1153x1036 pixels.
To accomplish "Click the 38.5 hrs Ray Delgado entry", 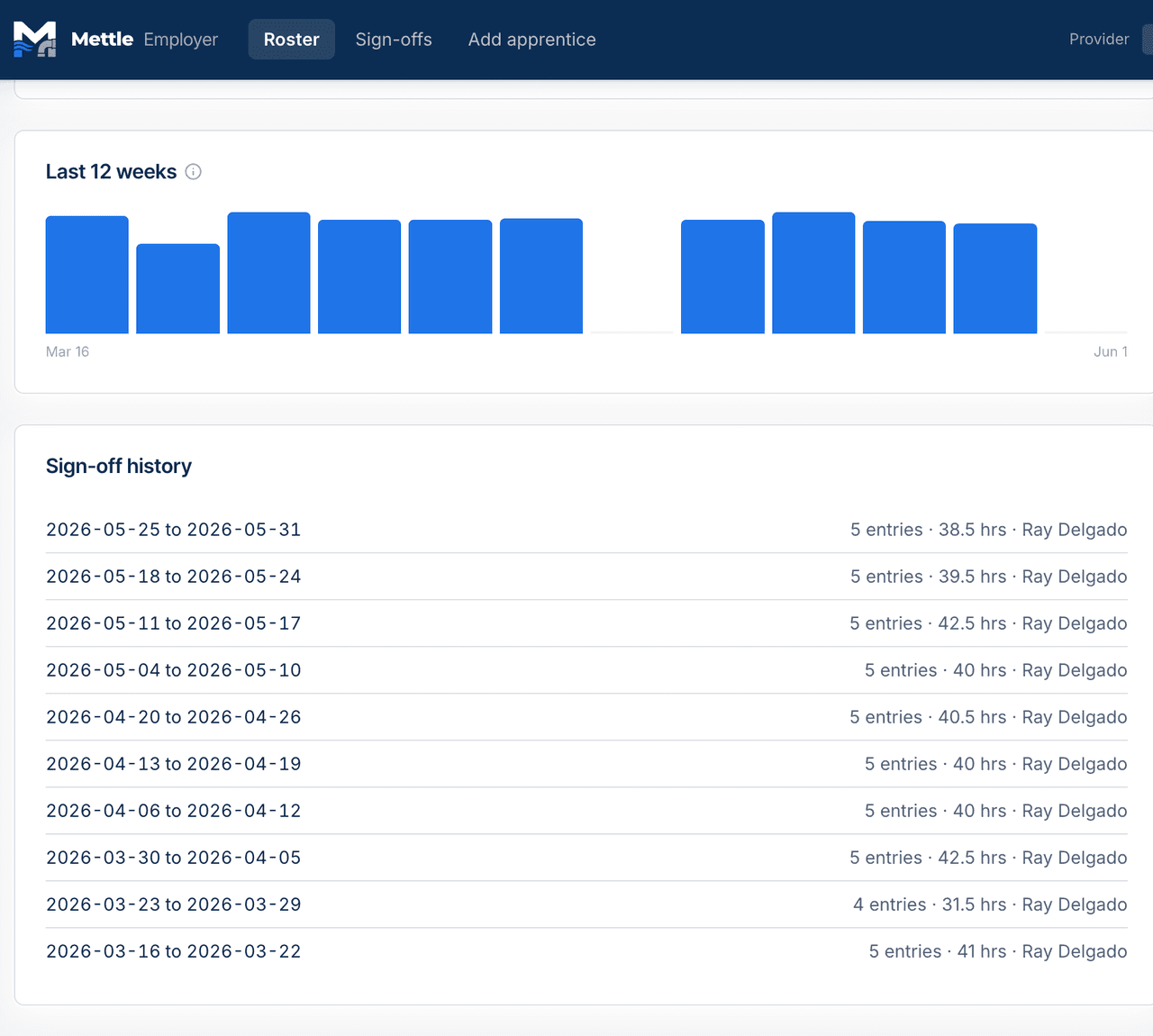I will 989,530.
